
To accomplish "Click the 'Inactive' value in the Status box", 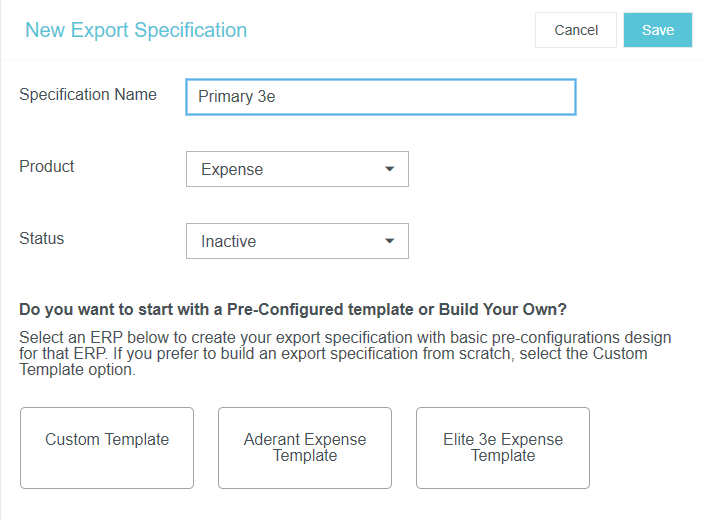I will click(x=228, y=242).
